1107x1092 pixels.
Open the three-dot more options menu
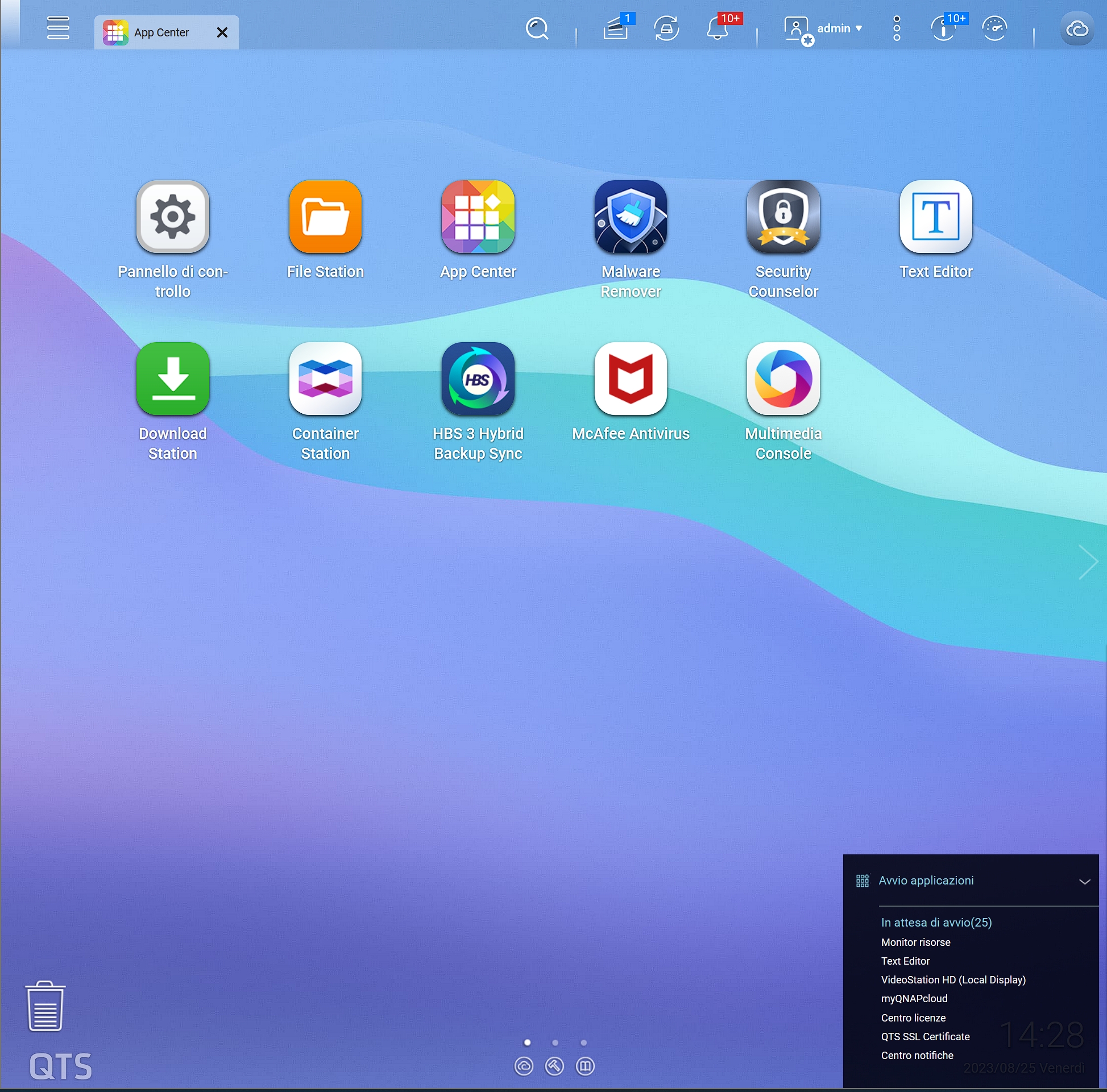coord(897,28)
